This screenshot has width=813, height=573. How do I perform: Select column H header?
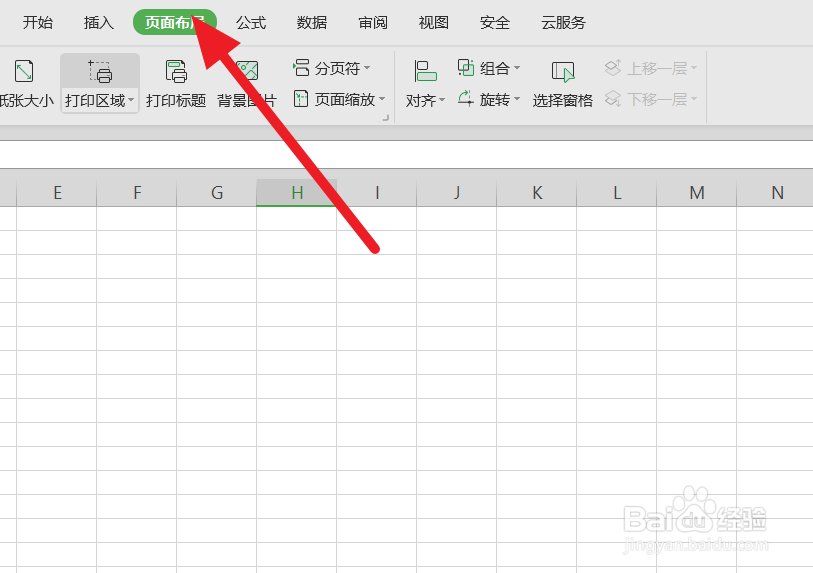[x=297, y=193]
